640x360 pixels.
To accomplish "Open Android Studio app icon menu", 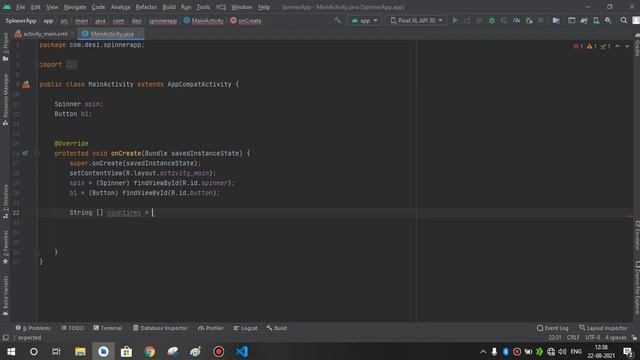I will point(7,7).
